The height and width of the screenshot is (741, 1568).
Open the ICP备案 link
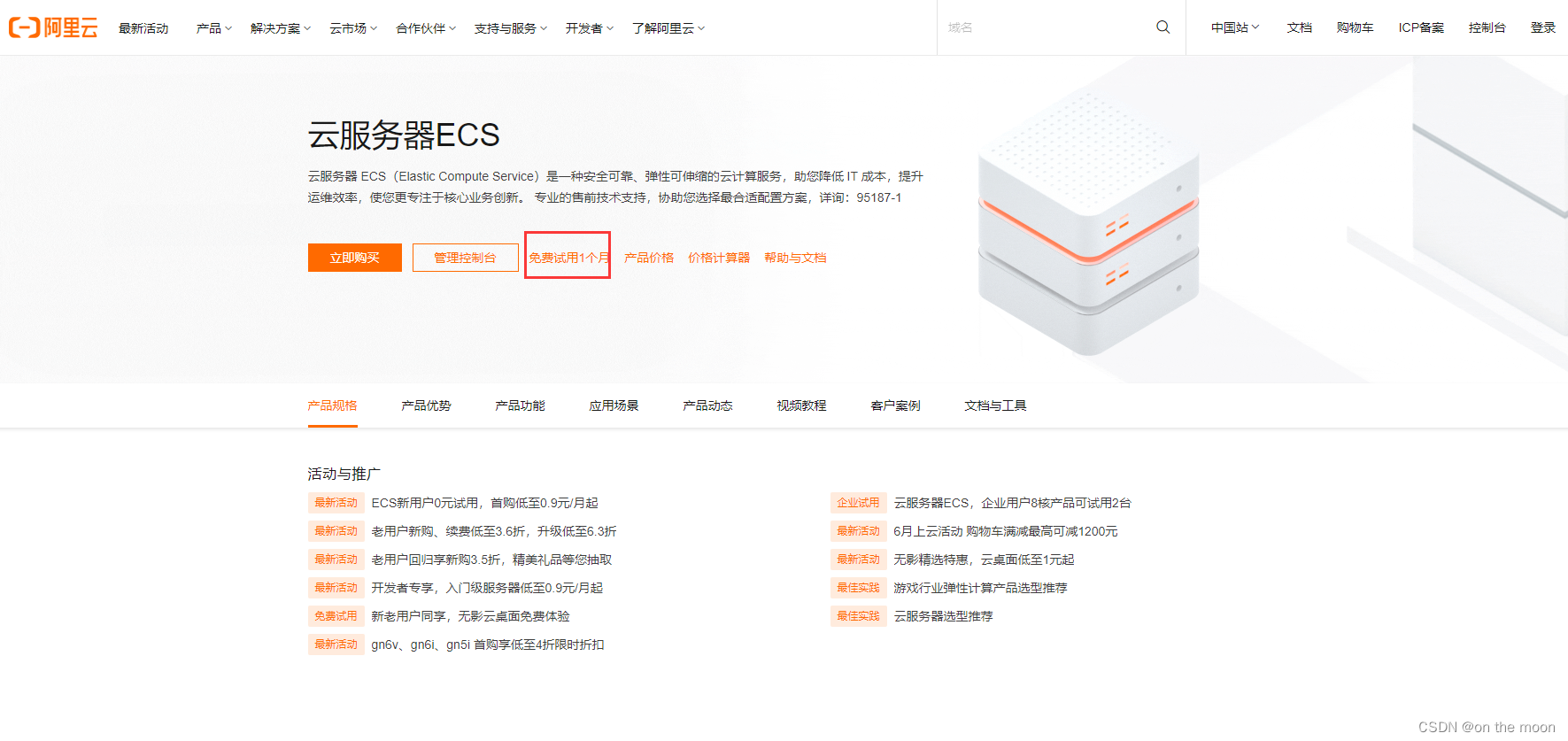point(1421,27)
